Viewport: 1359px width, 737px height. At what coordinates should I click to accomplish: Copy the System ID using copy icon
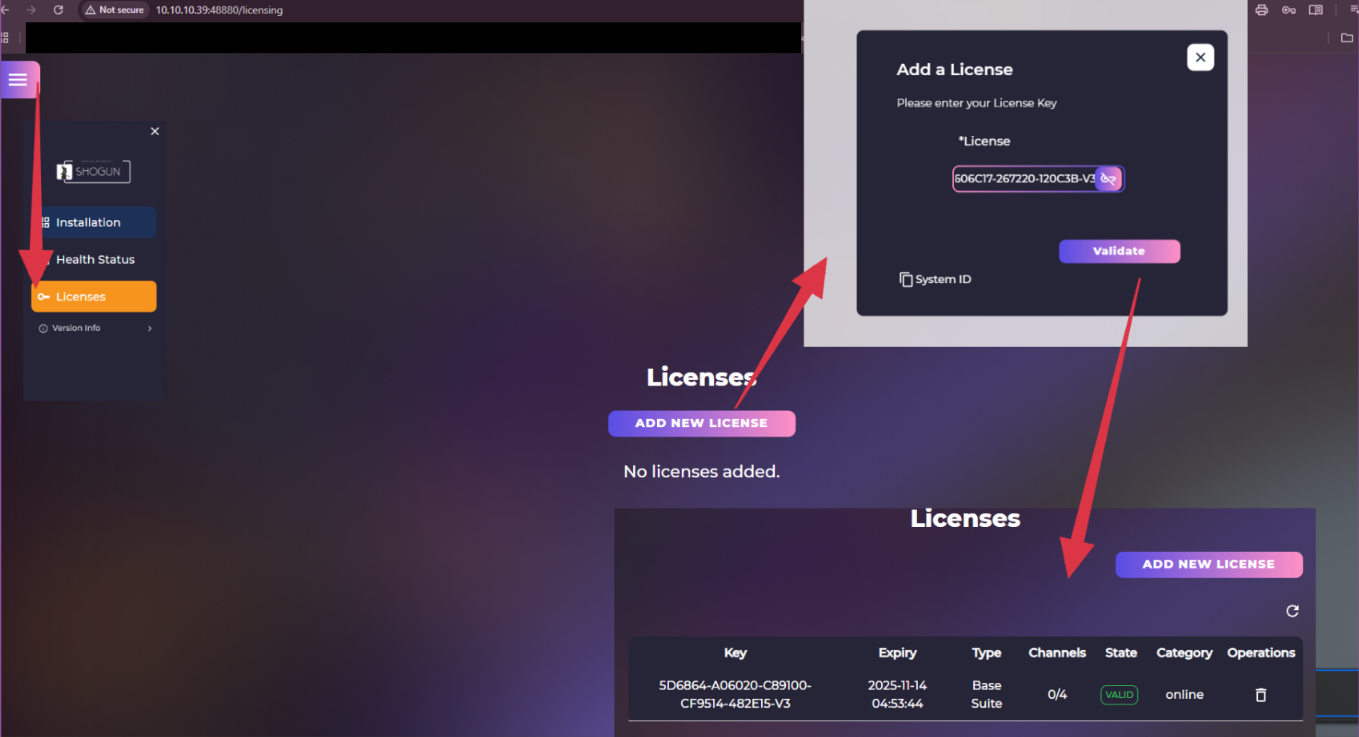tap(906, 279)
